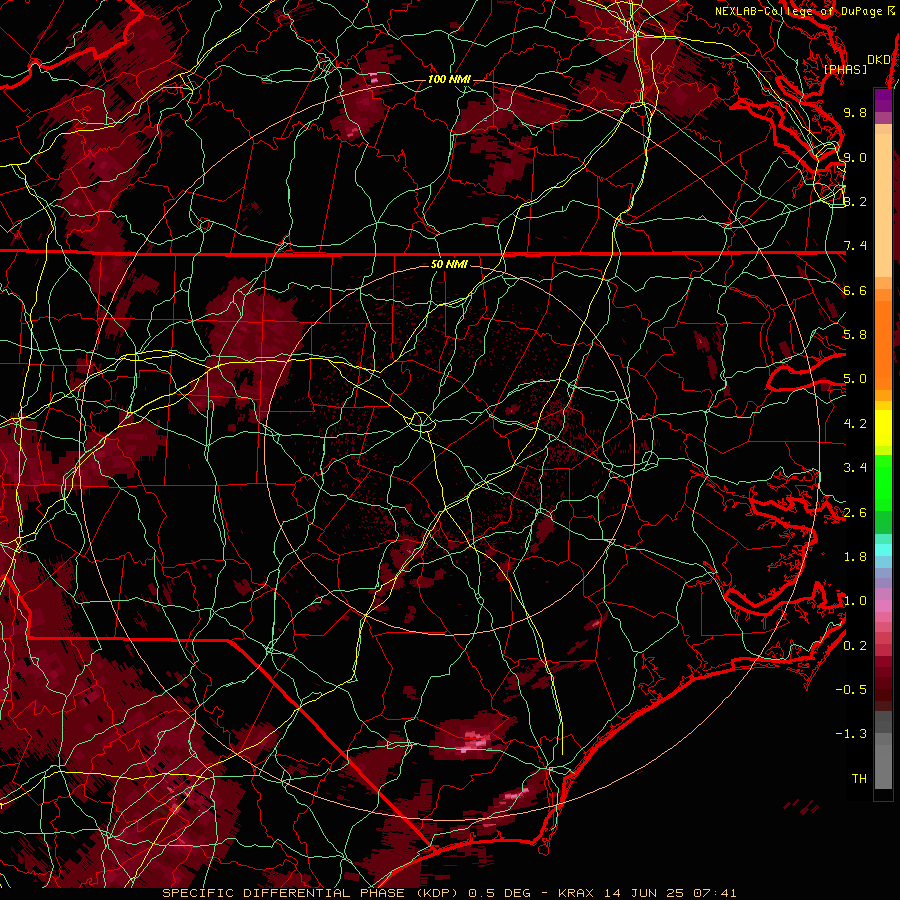The height and width of the screenshot is (900, 900).
Task: Click the 8.2 scale value
Action: [x=855, y=201]
